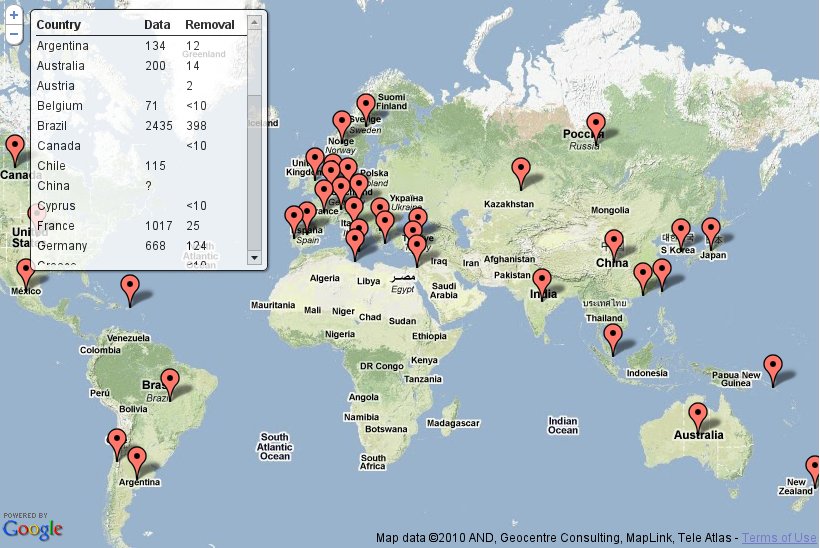Select Chile in the country list
This screenshot has height=548, width=820.
pyautogui.click(x=140, y=166)
